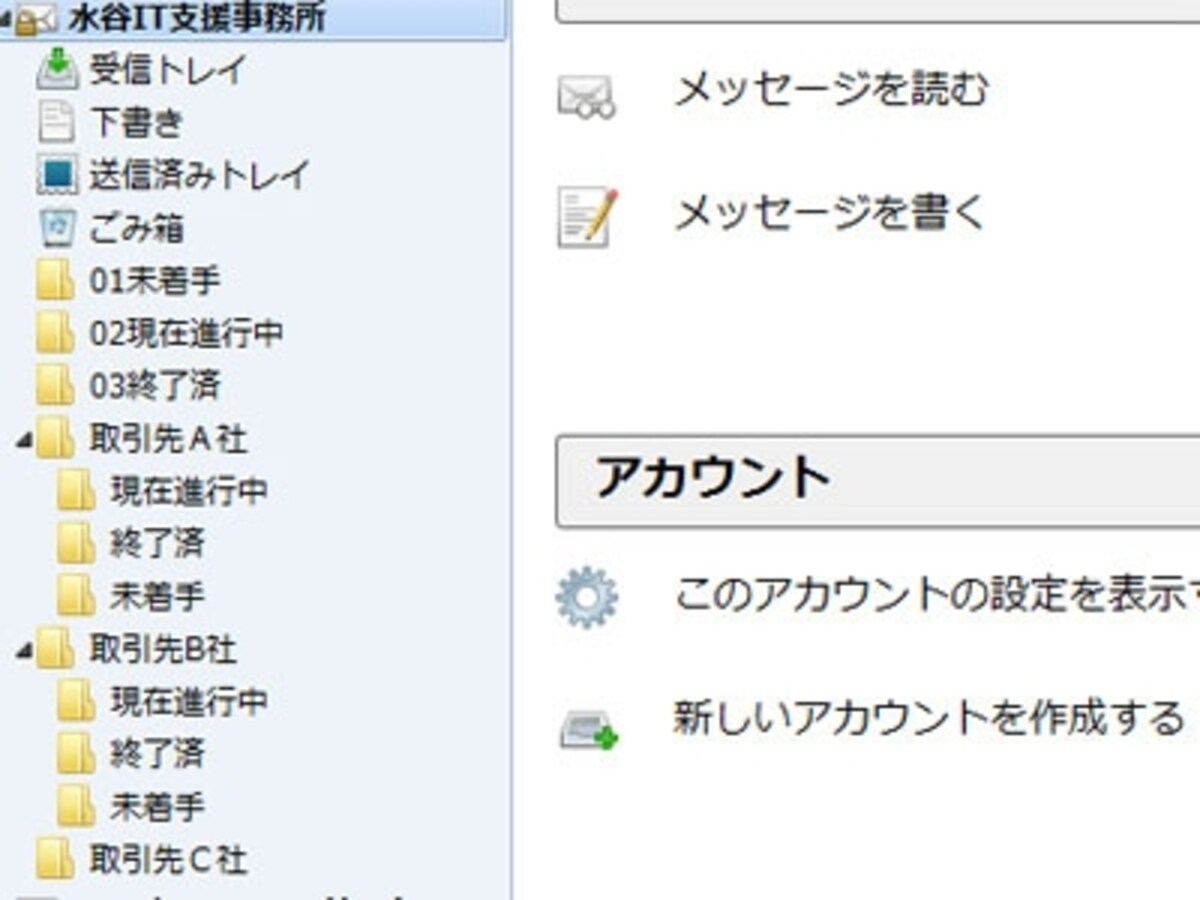Select the 取引先Ｃ社 folder label

coord(168,859)
